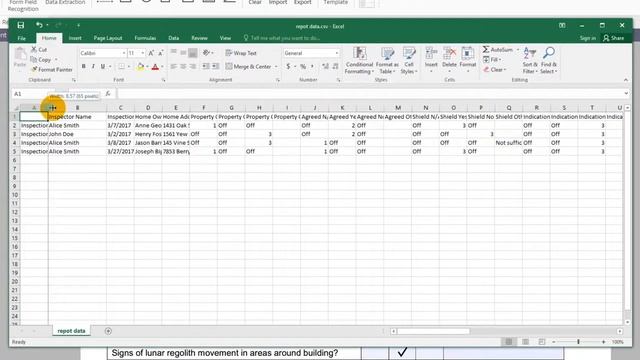Viewport: 640px width, 360px height.
Task: Open Conditional Formatting
Action: pyautogui.click(x=359, y=60)
